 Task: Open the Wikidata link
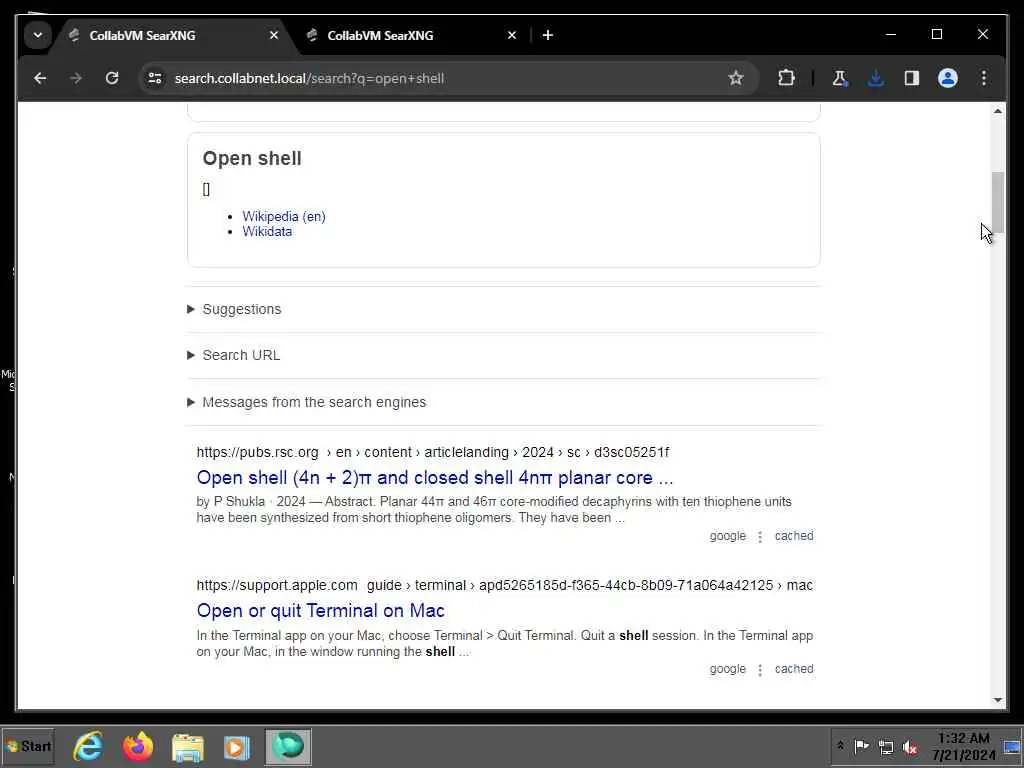pos(267,231)
